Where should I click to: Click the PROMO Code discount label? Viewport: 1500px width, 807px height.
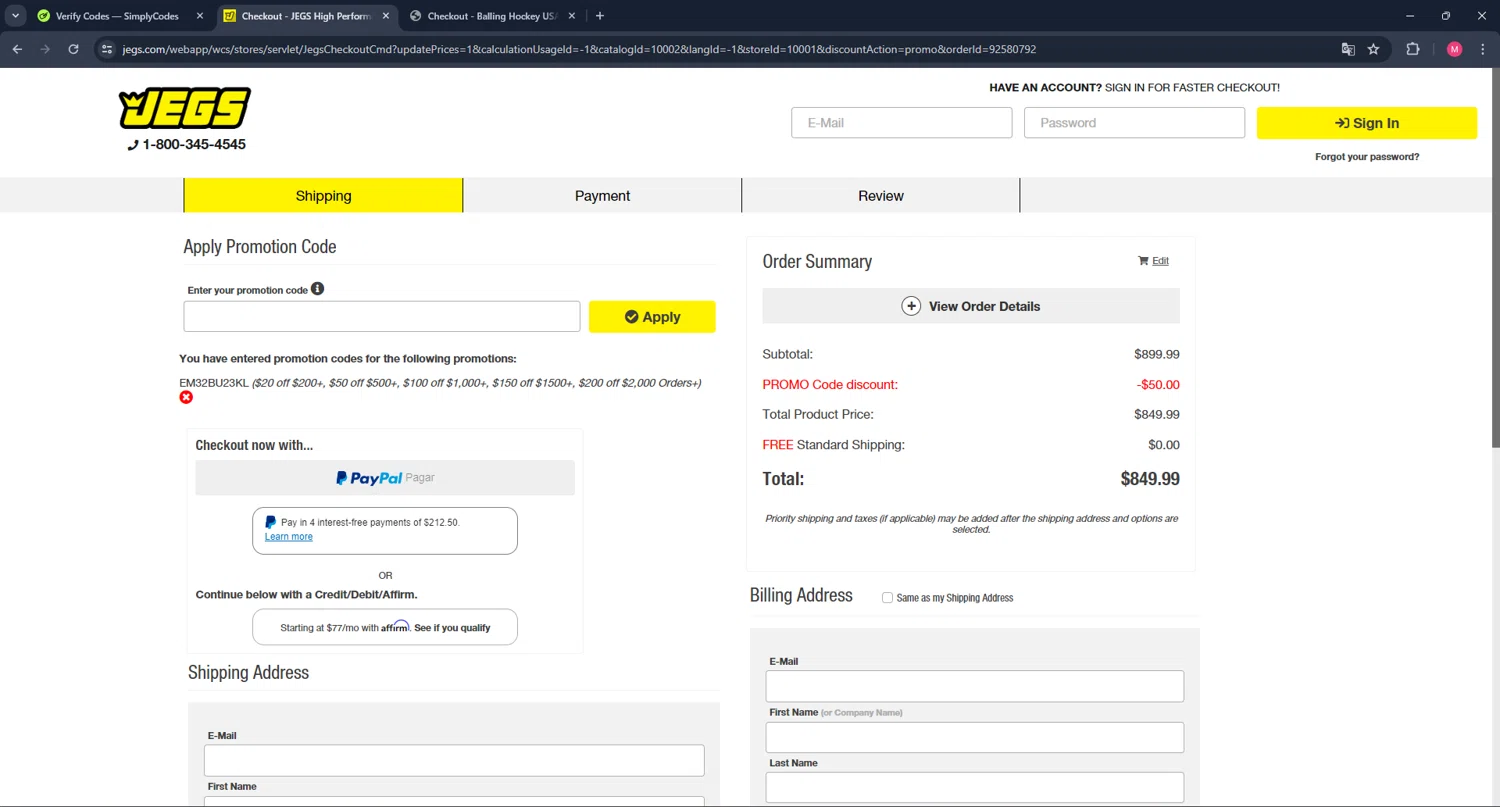coord(830,385)
